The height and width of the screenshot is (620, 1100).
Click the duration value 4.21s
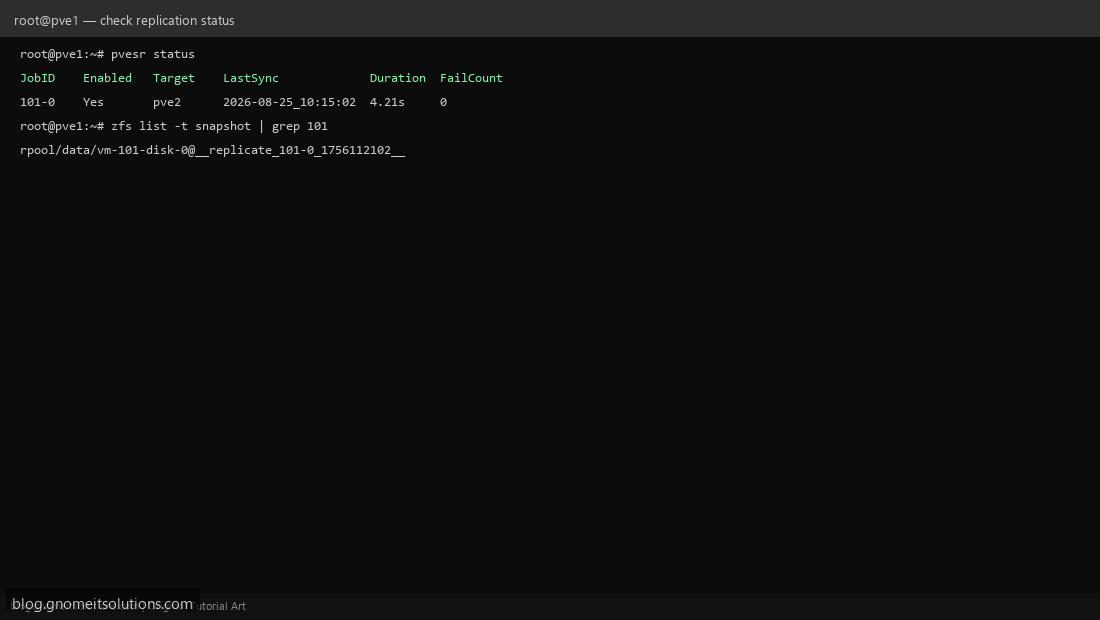coord(387,102)
